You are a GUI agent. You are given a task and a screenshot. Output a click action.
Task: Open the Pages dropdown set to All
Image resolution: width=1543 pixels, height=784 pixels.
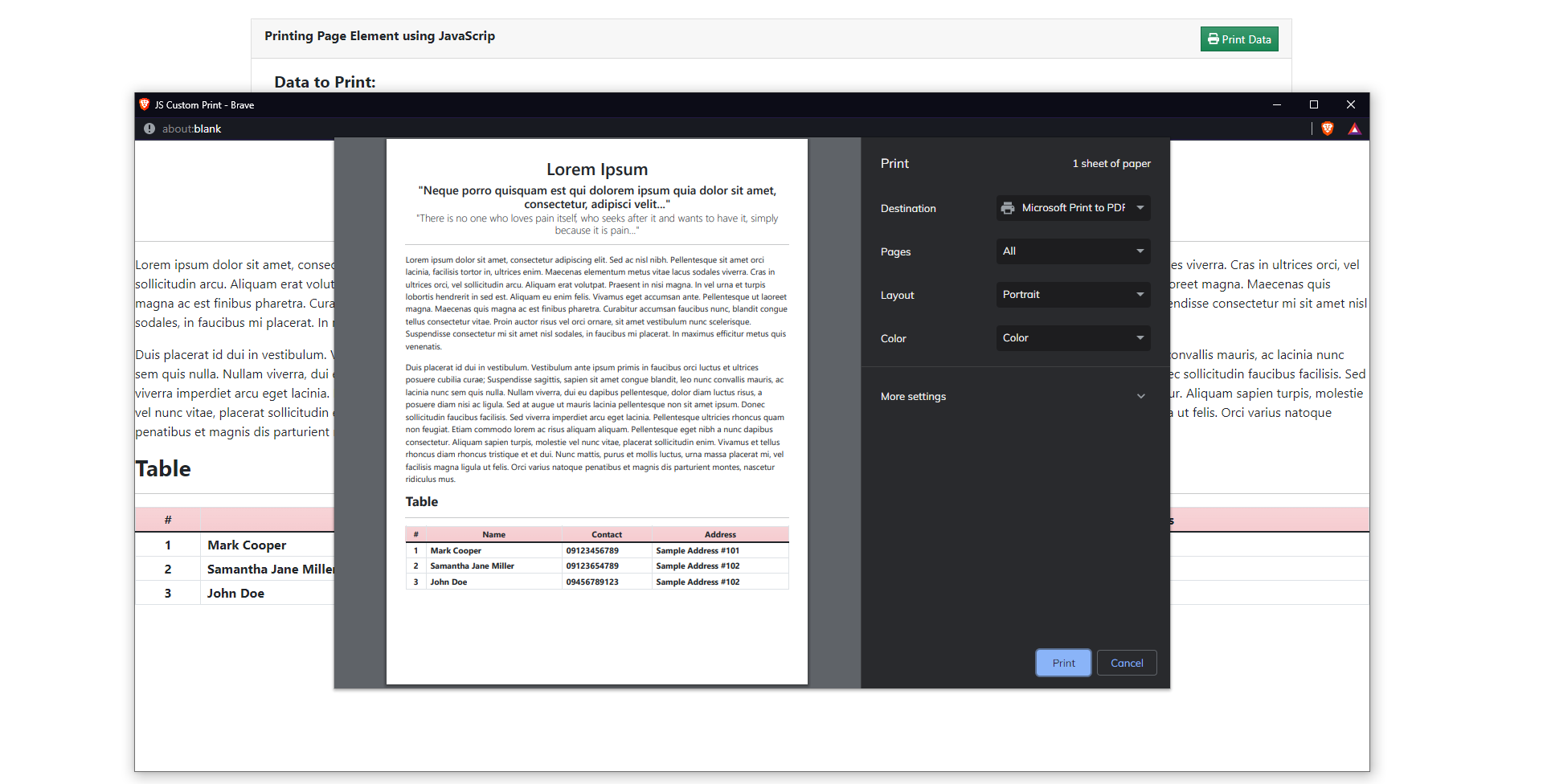point(1073,251)
